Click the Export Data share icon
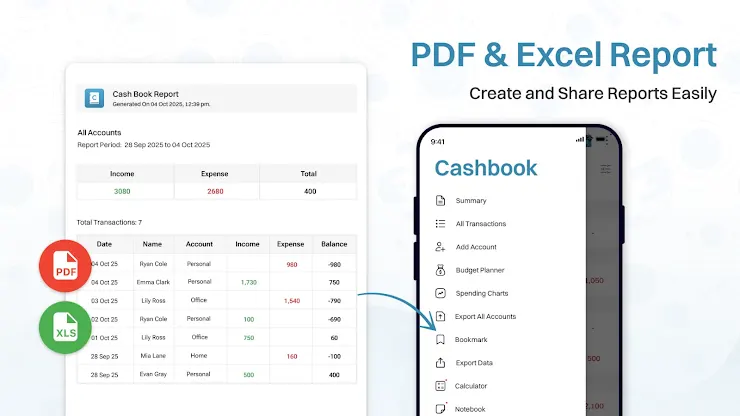 pos(440,363)
